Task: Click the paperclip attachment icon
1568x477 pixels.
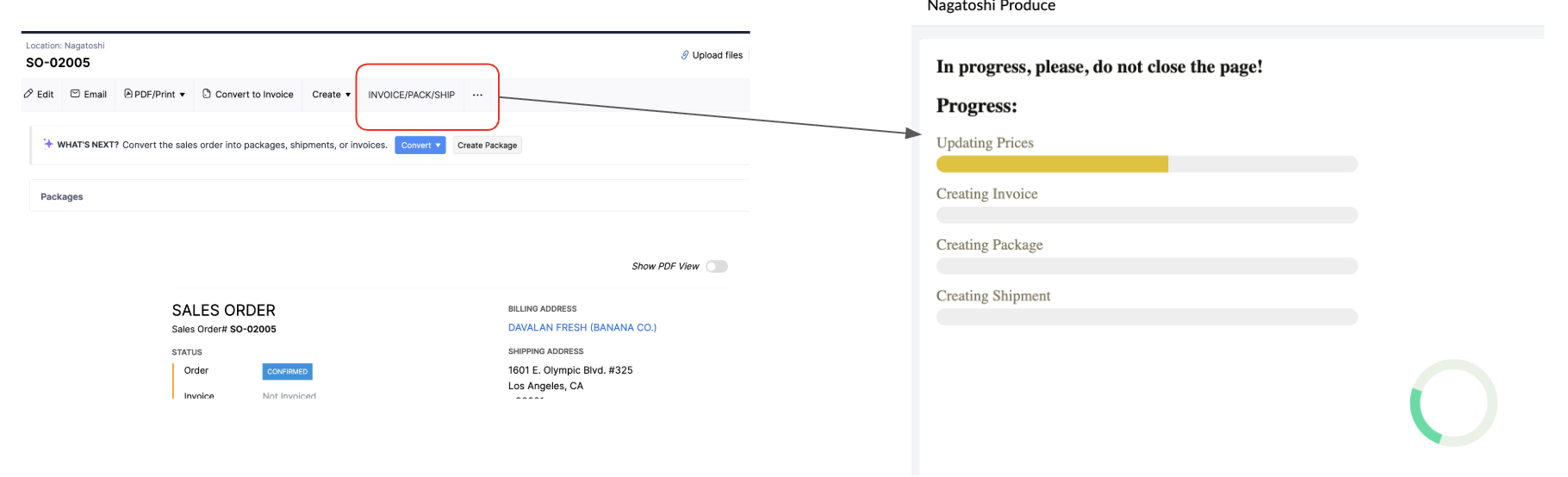Action: point(685,55)
